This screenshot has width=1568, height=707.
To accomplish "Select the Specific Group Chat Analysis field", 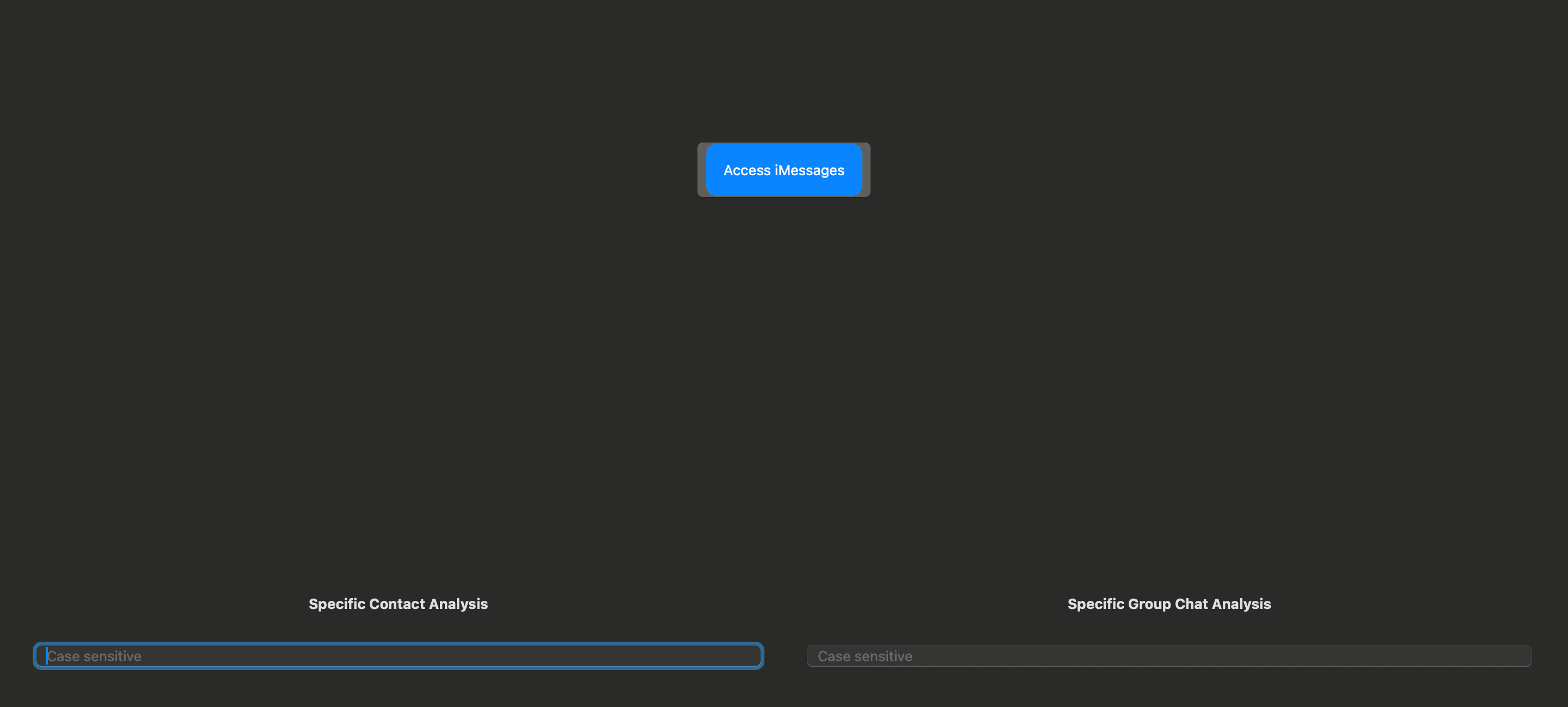I will 1169,656.
